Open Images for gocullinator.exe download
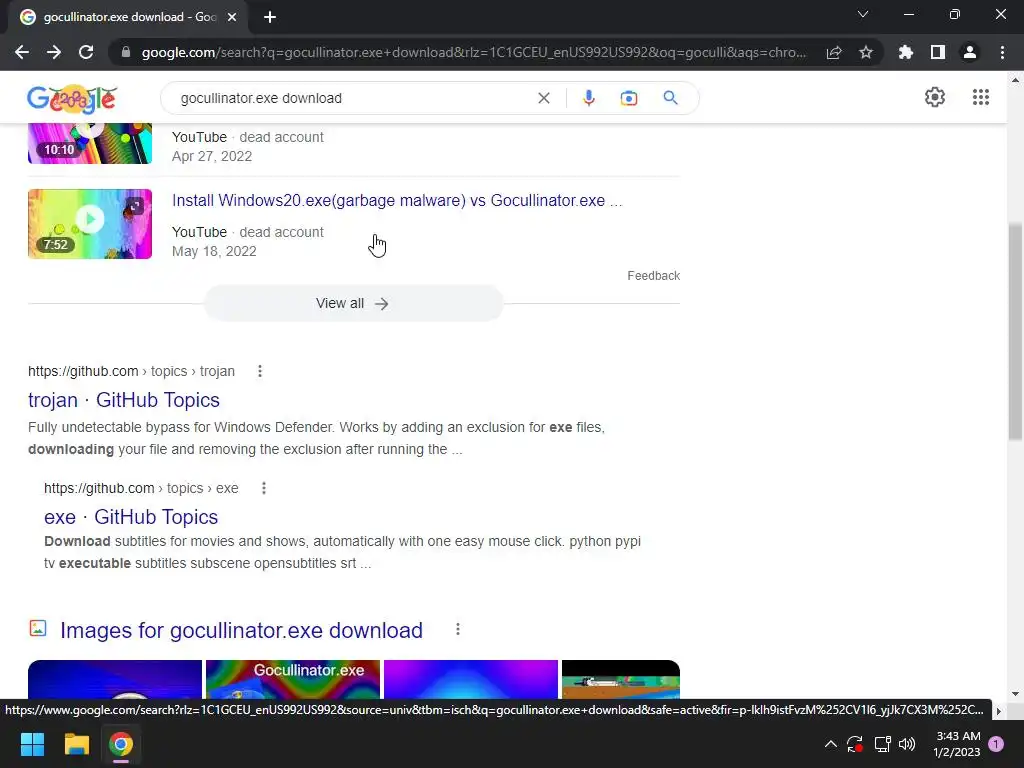Image resolution: width=1024 pixels, height=768 pixels. [x=241, y=630]
